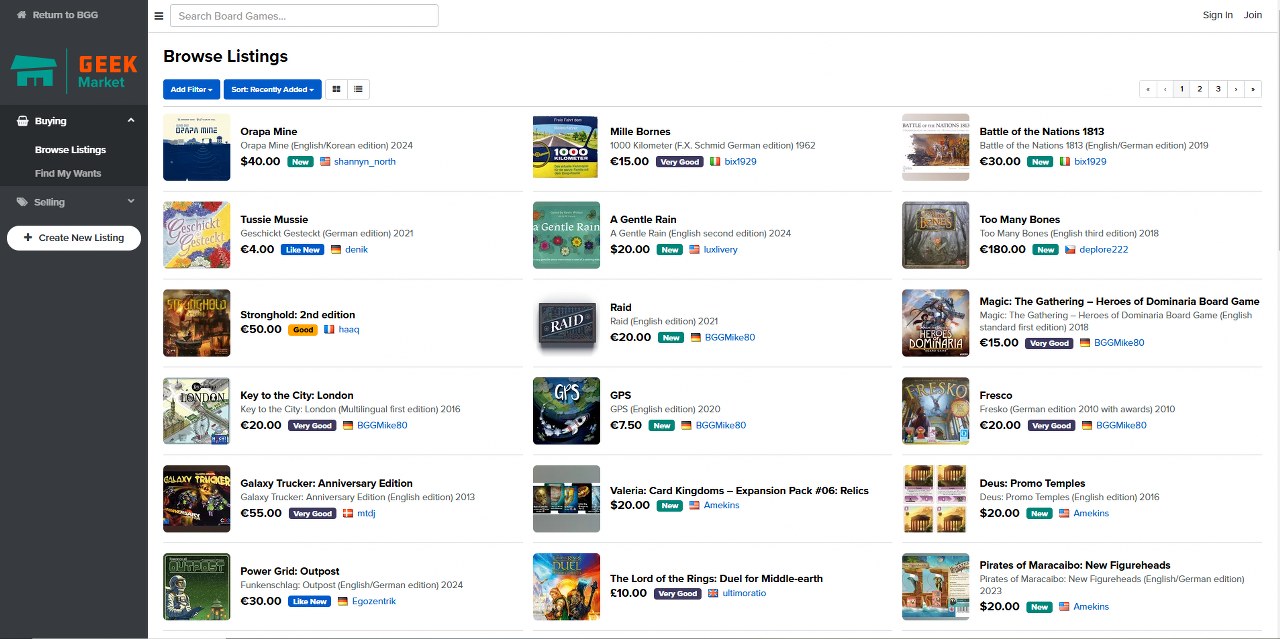Image resolution: width=1280 pixels, height=639 pixels.
Task: Click the Lord of the Rings Duel thumbnail
Action: [x=566, y=587]
